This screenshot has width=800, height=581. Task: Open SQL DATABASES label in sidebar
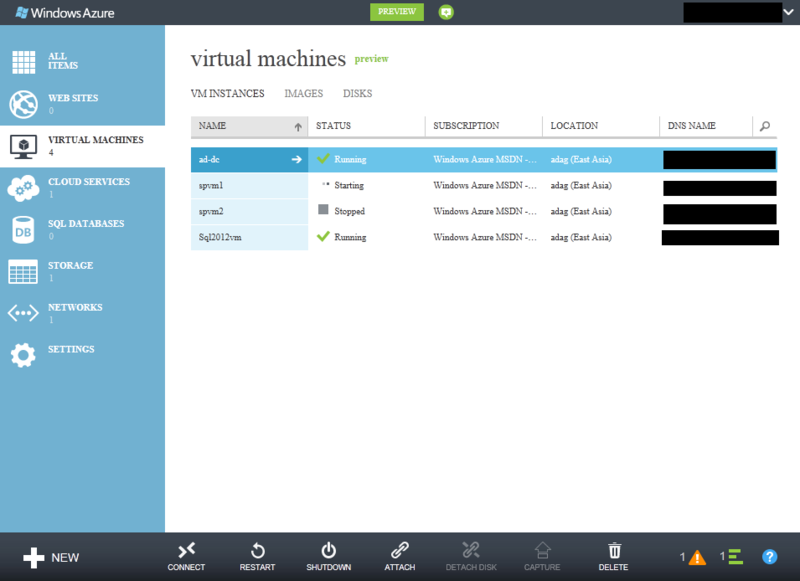click(86, 223)
